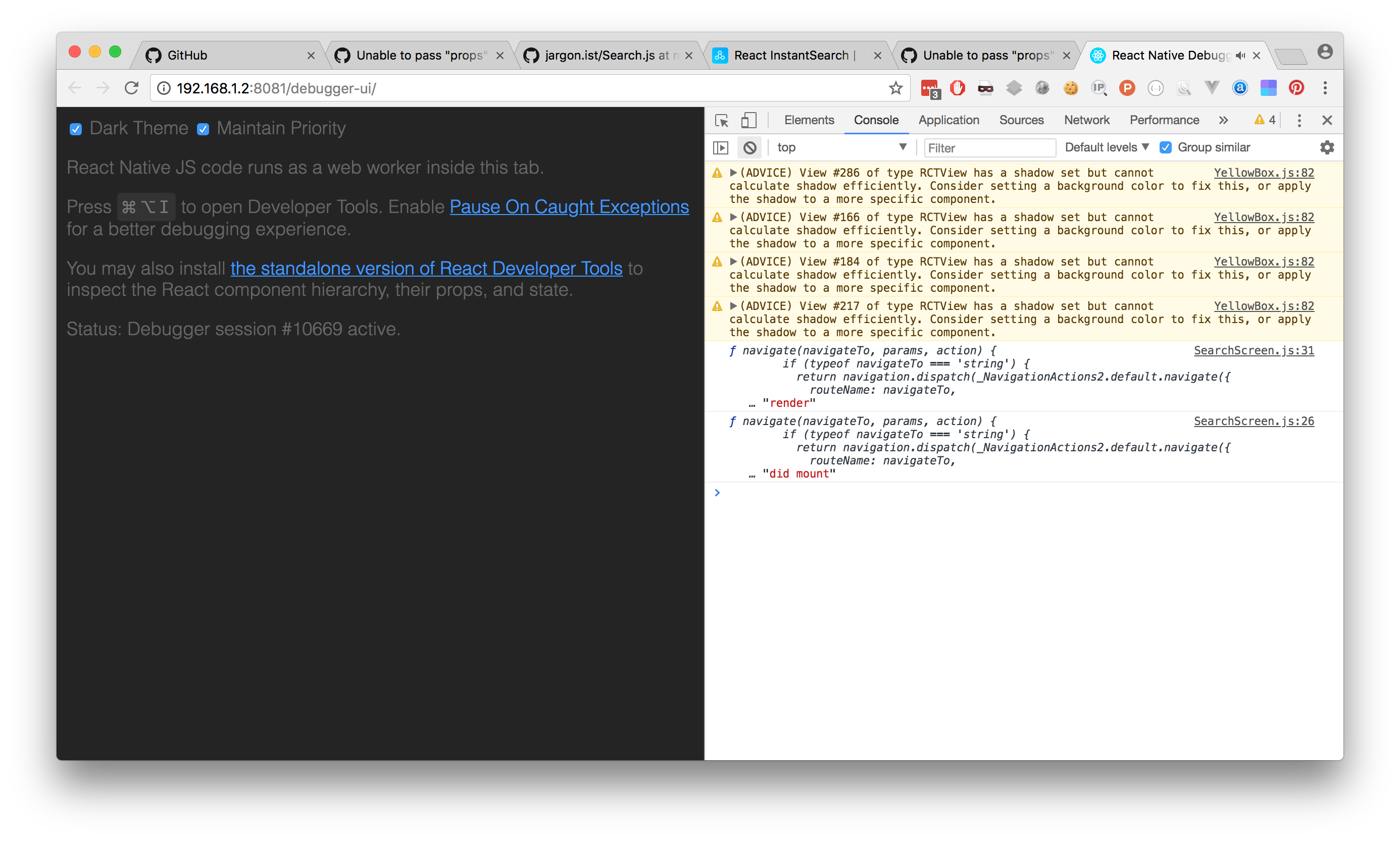The image size is (1400, 841).
Task: Click inside the console Filter field
Action: point(989,147)
